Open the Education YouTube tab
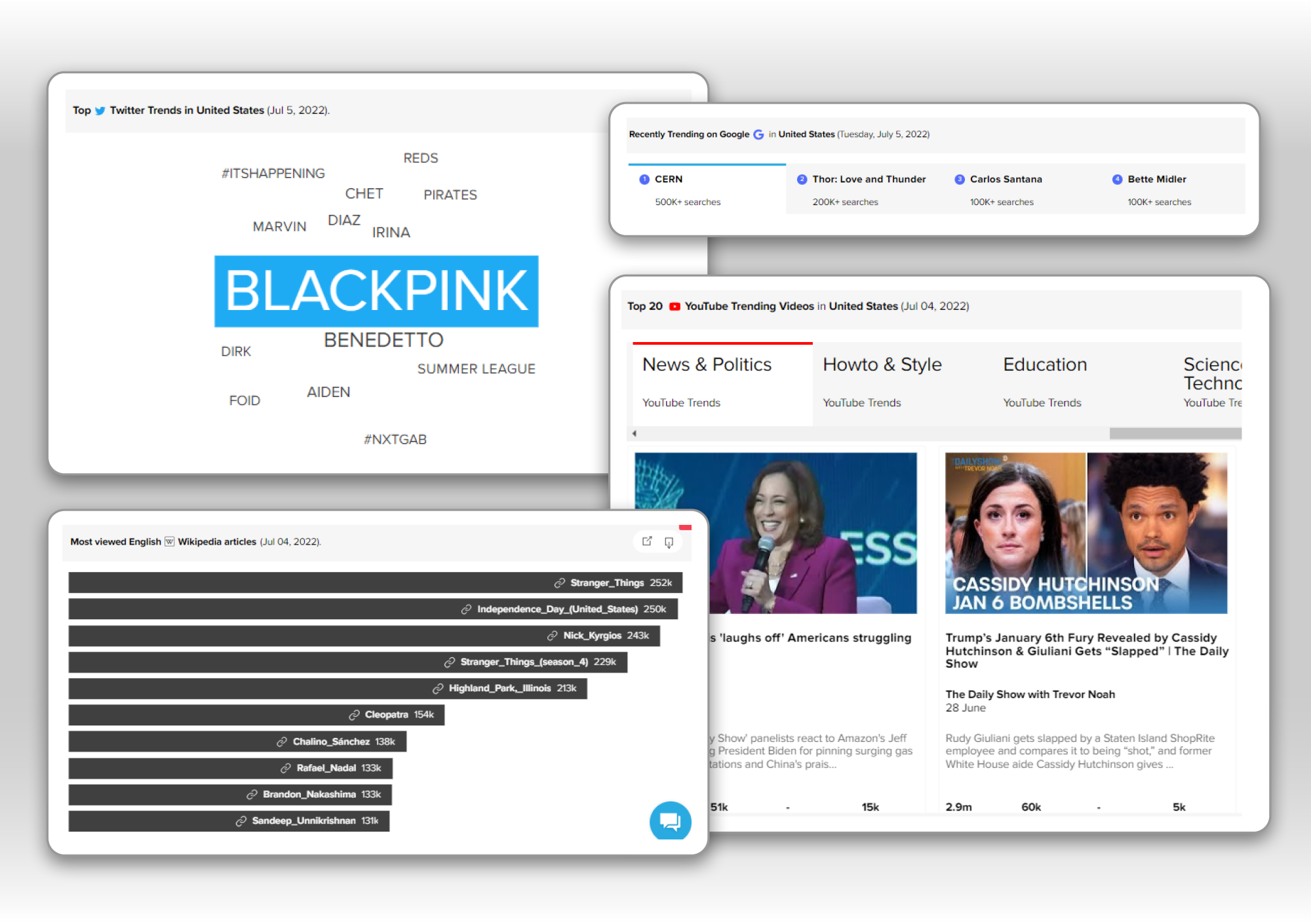 1083,384
